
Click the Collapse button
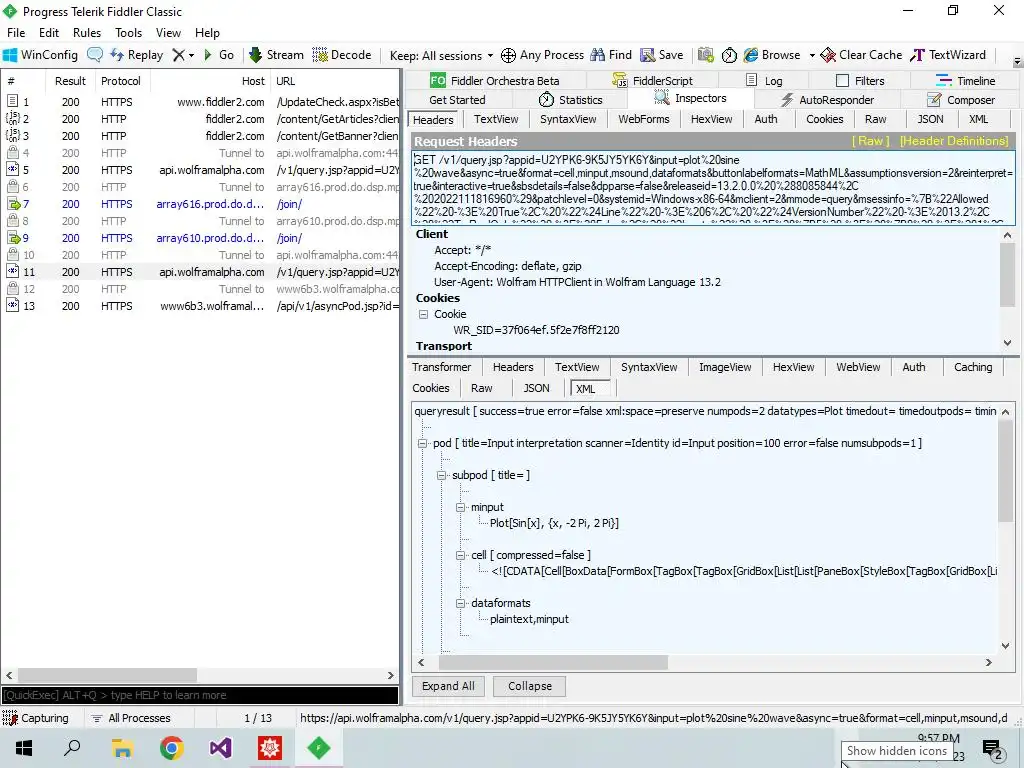[x=530, y=686]
